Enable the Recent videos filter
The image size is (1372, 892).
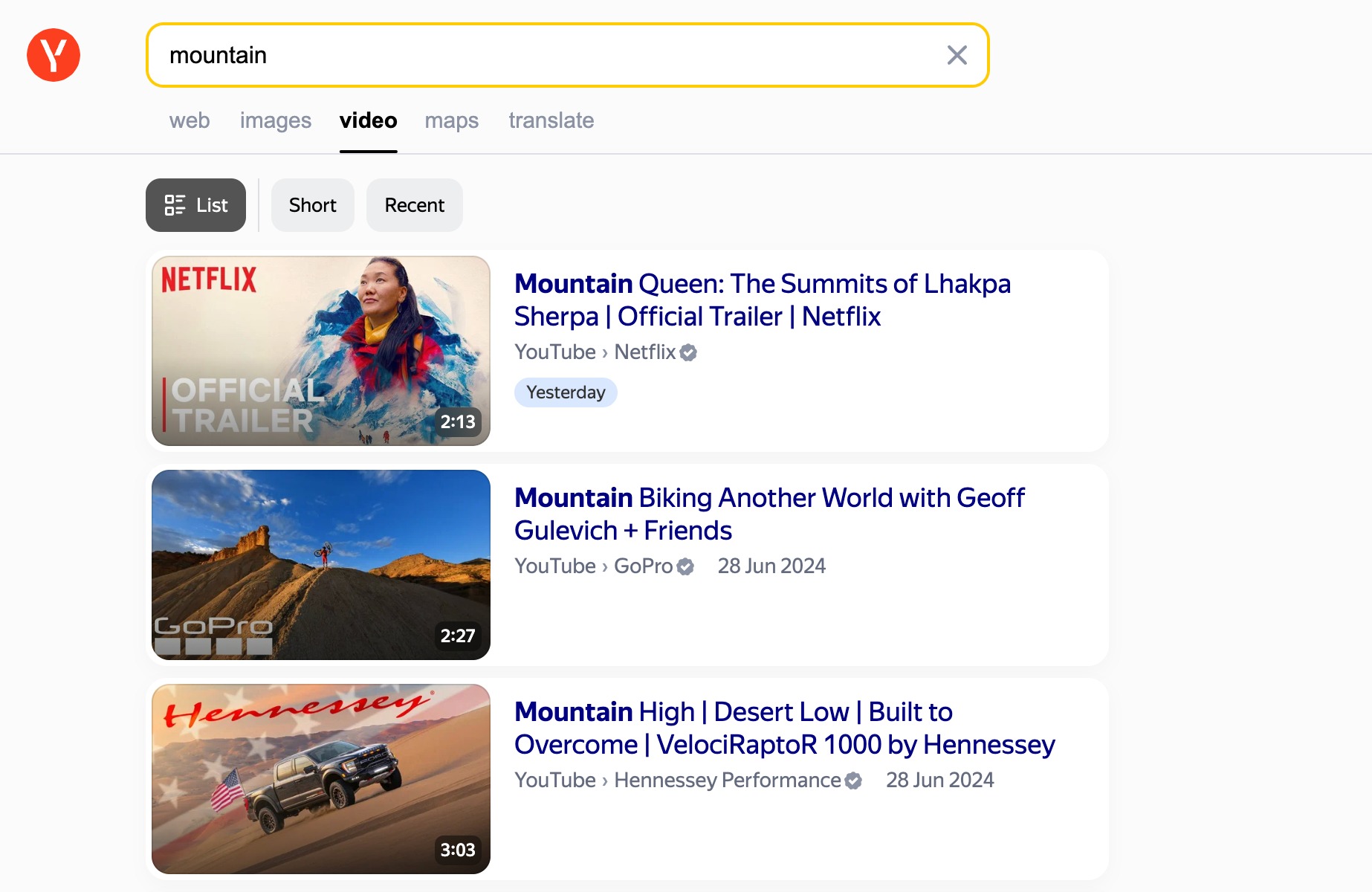point(414,205)
